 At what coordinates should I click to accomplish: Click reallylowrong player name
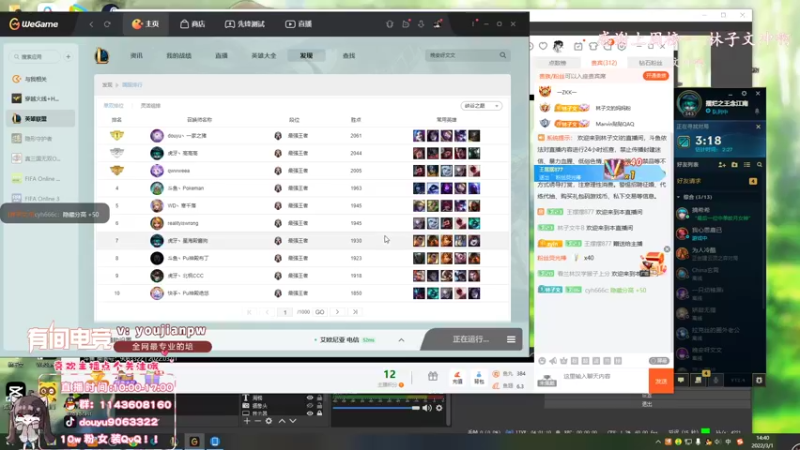coord(183,223)
